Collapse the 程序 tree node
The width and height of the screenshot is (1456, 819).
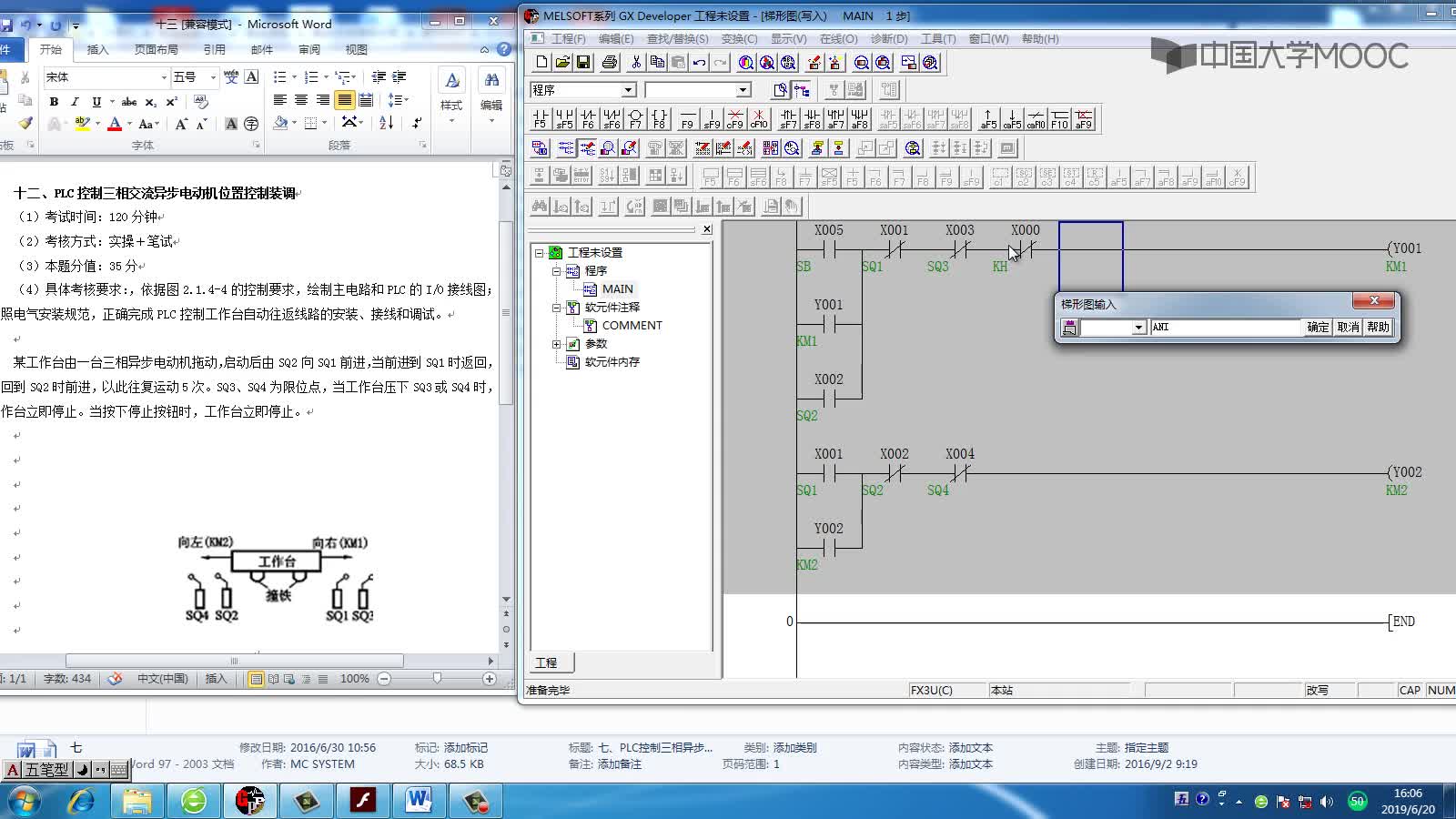[x=556, y=271]
